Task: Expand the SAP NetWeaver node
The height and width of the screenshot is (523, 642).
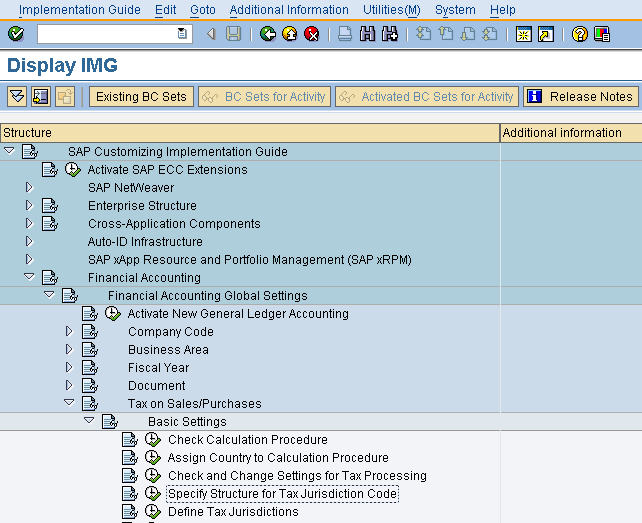Action: [29, 187]
